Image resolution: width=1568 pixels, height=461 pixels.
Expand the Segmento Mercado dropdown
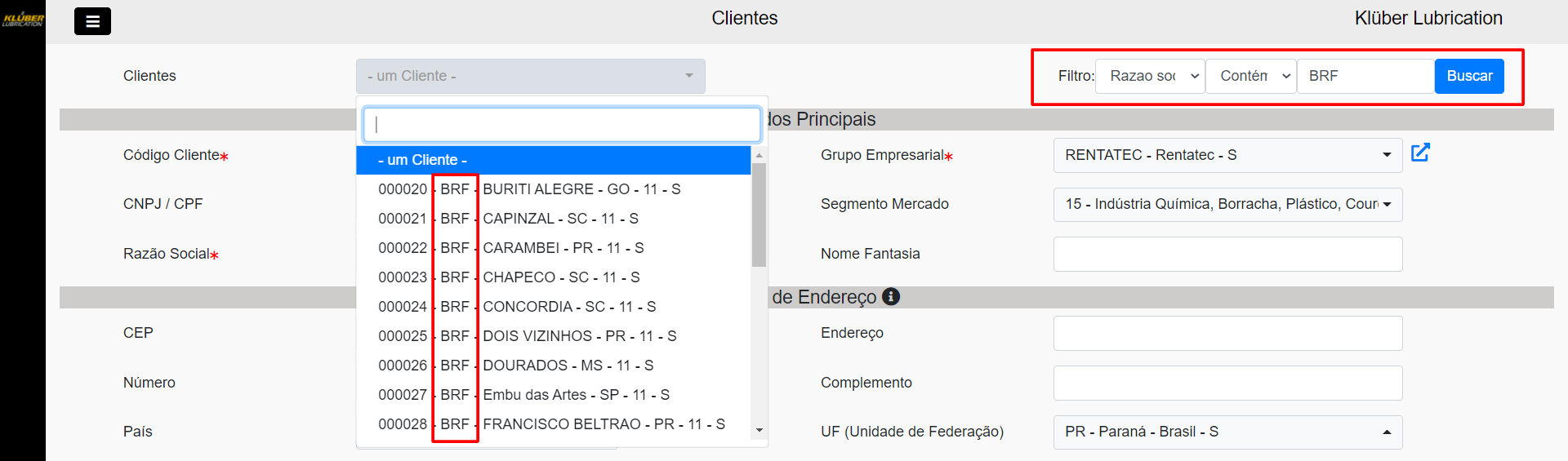1227,204
